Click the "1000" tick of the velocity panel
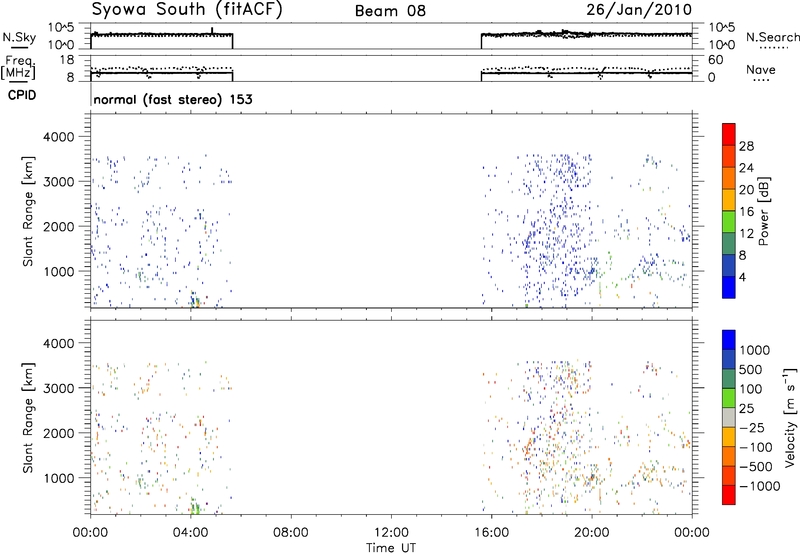 coord(59,478)
